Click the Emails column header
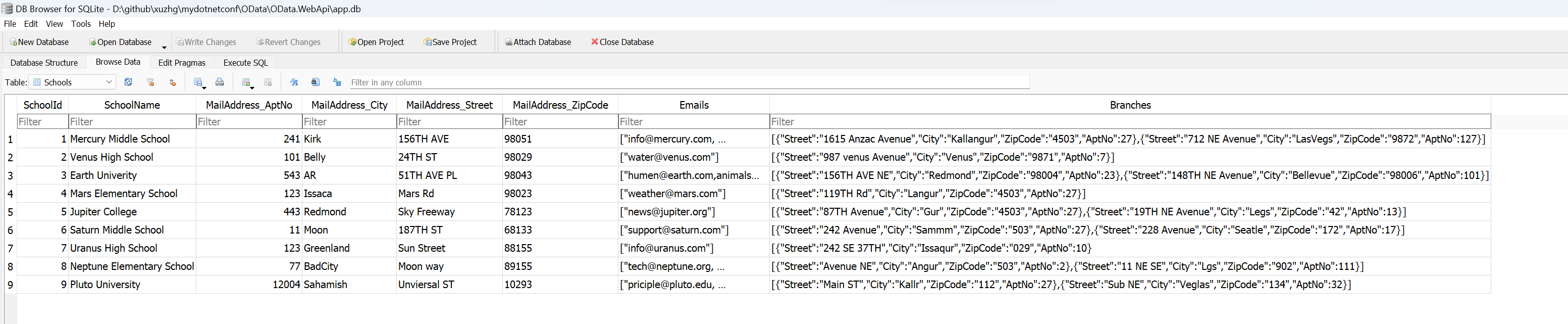Image resolution: width=1568 pixels, height=324 pixels. click(694, 105)
